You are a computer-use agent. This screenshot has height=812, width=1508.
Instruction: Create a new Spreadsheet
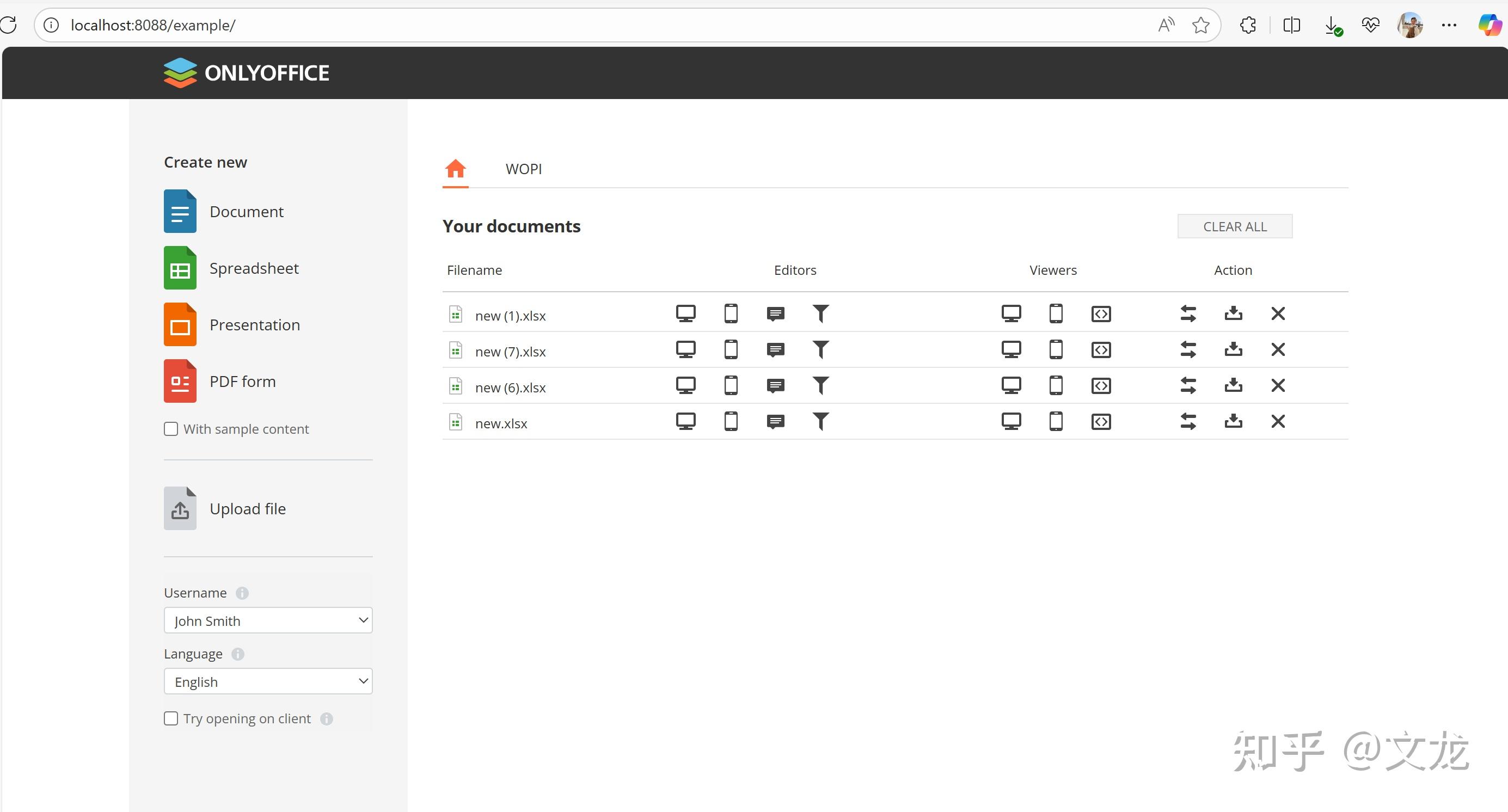tap(254, 268)
